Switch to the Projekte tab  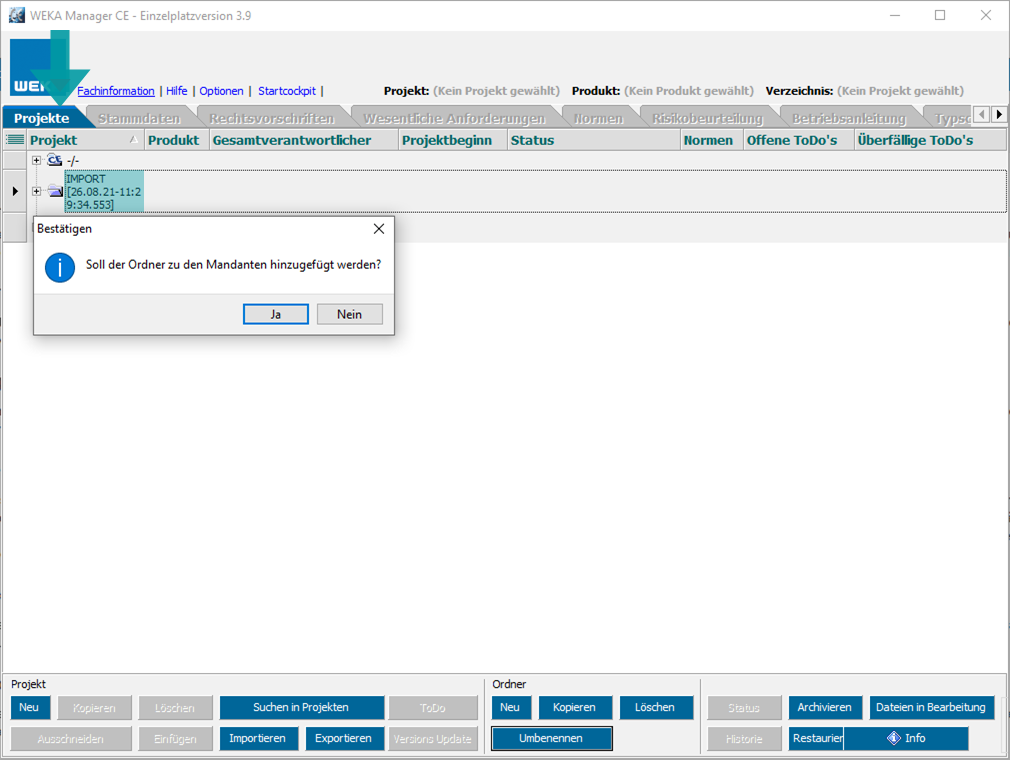pos(42,118)
